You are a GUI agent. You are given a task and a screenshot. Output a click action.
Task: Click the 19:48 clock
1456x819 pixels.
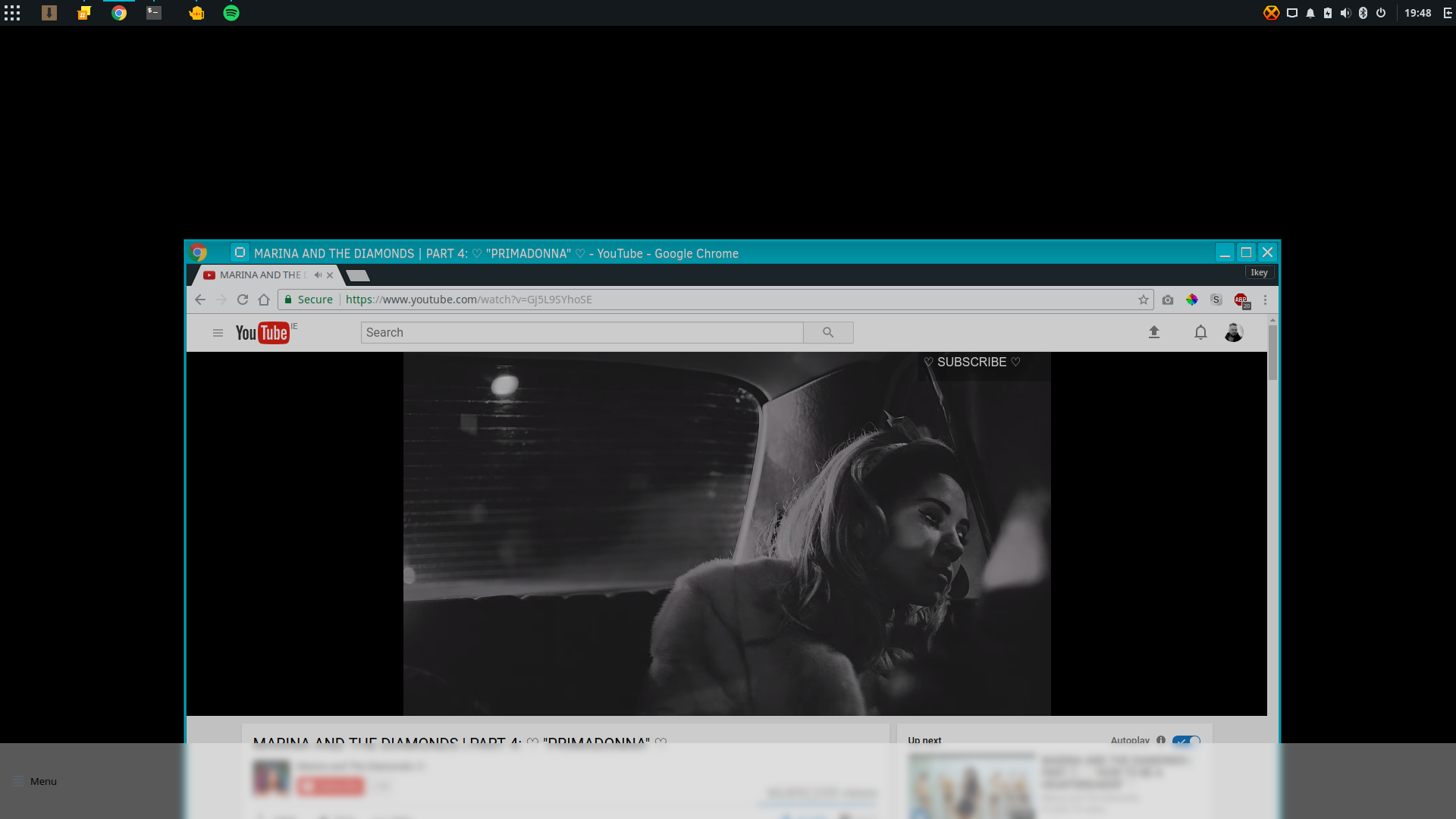pos(1417,13)
